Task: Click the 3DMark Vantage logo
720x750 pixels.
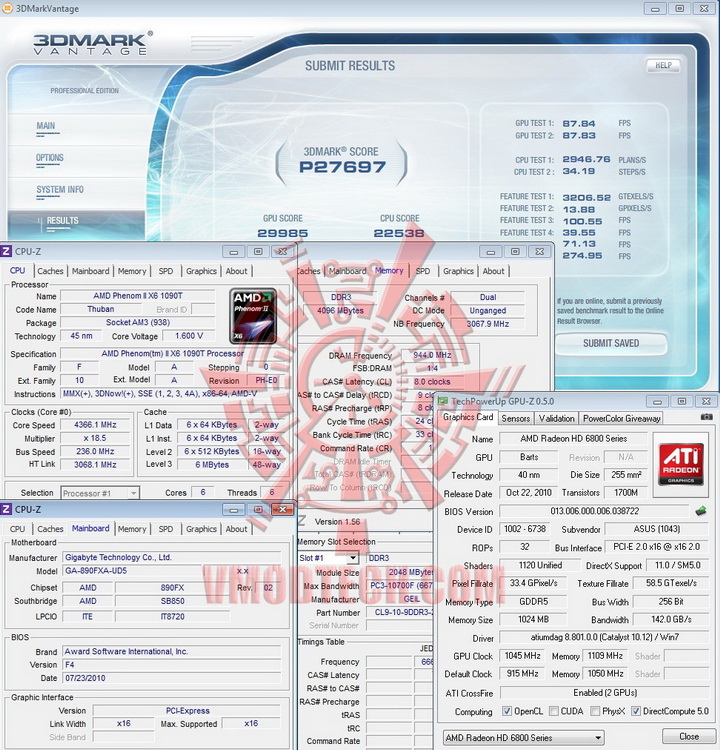Action: (93, 43)
